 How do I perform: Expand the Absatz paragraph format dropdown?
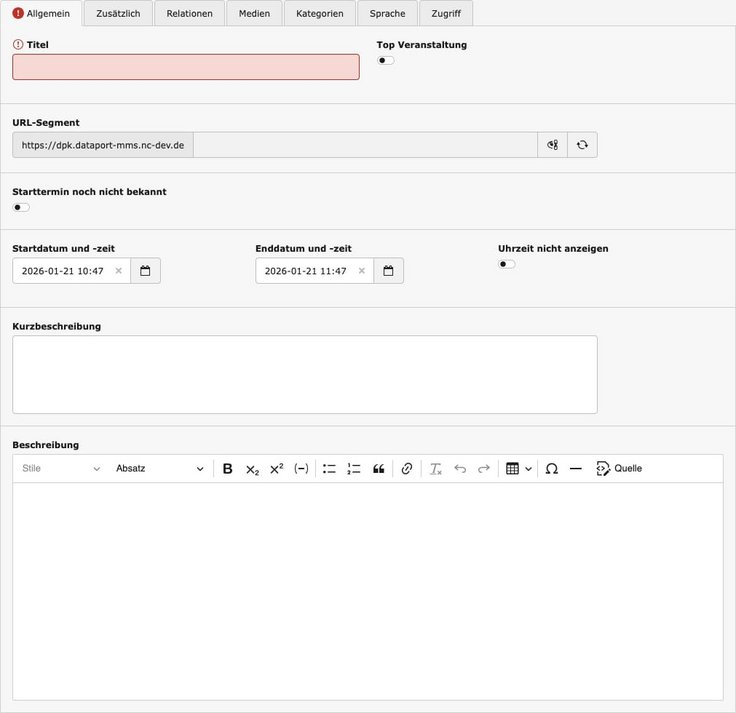159,469
